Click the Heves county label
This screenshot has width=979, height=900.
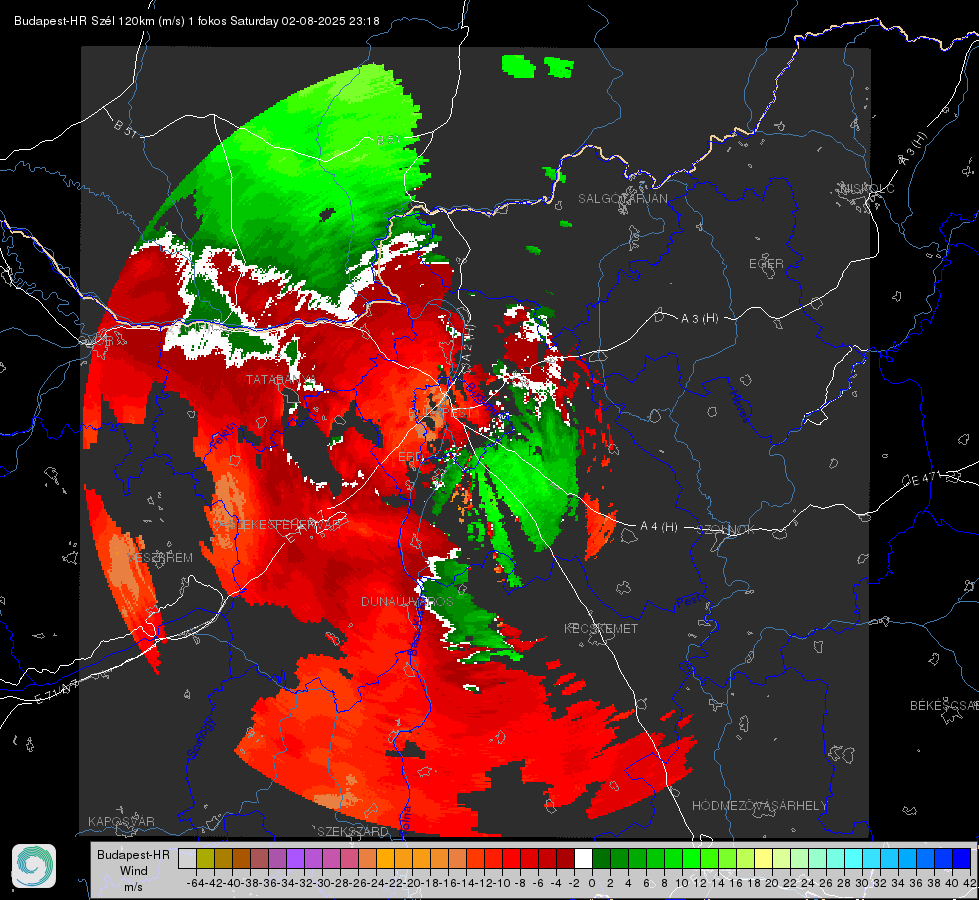(x=739, y=407)
